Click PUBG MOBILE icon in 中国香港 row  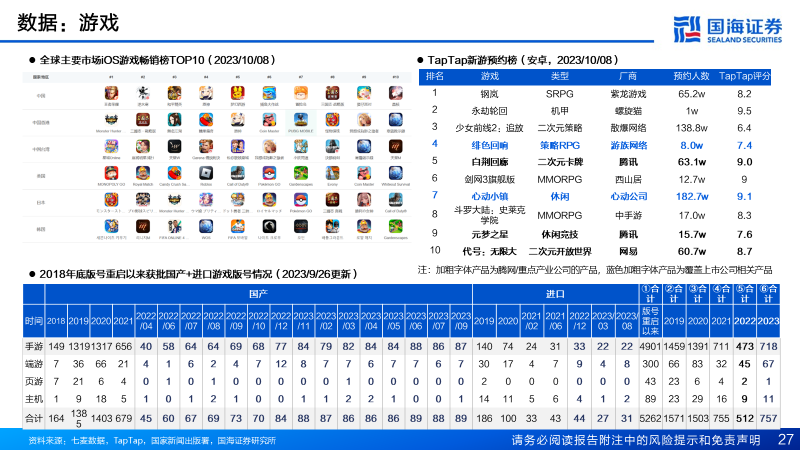[301, 120]
